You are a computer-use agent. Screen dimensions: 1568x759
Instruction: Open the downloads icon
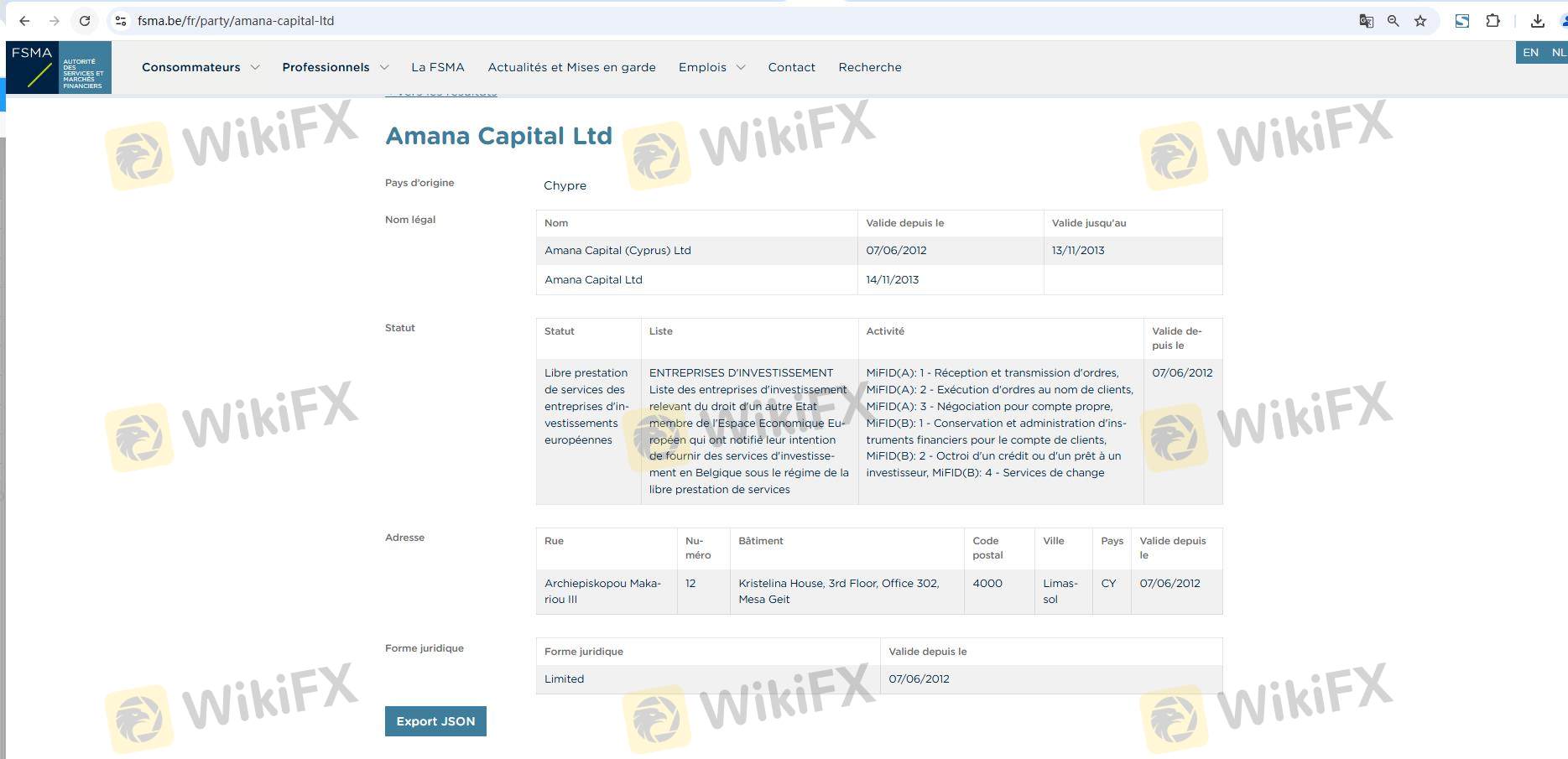pyautogui.click(x=1537, y=21)
